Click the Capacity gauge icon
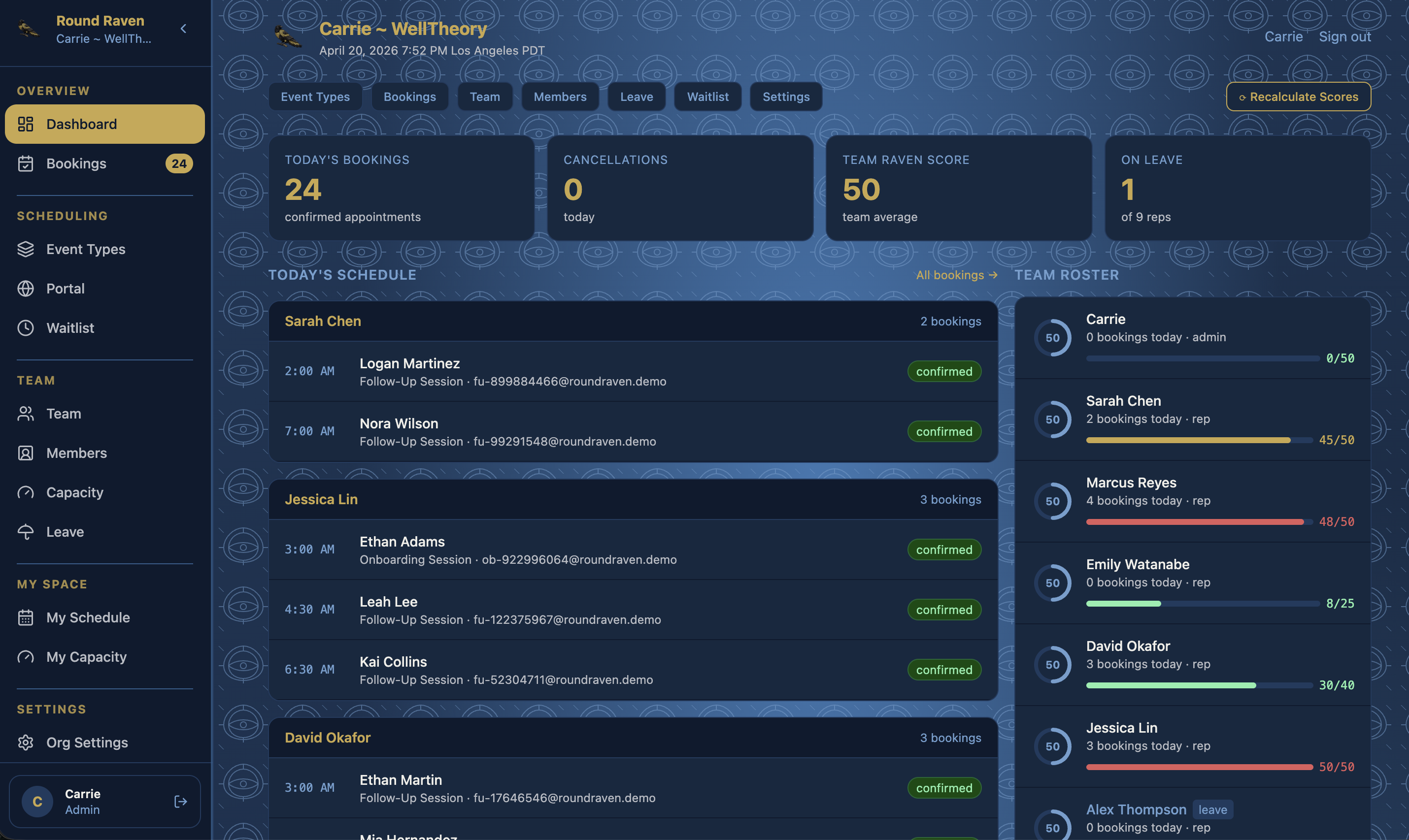The width and height of the screenshot is (1409, 840). tap(26, 492)
